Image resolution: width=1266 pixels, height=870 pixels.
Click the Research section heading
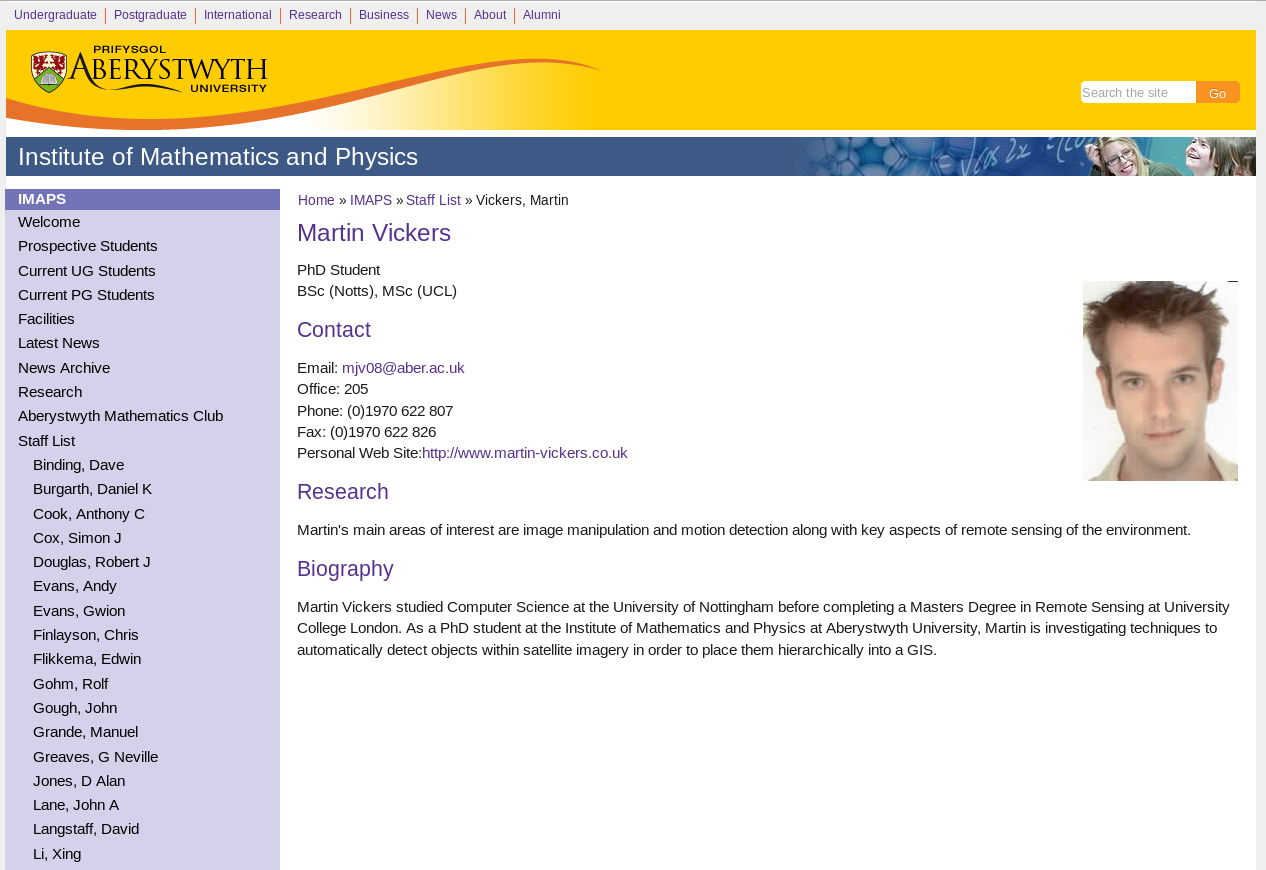[343, 492]
